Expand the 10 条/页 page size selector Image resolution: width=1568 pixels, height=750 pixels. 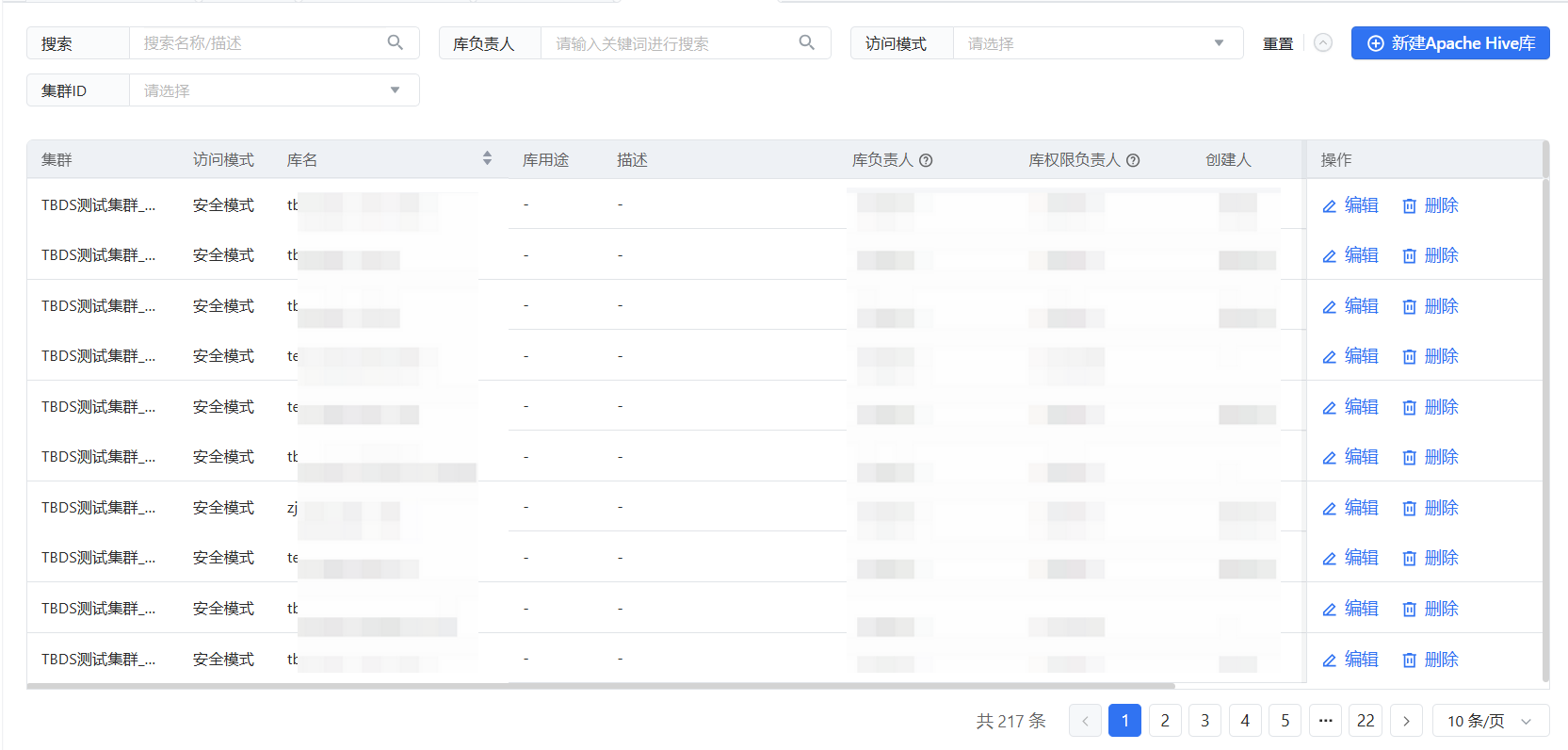[x=1490, y=721]
